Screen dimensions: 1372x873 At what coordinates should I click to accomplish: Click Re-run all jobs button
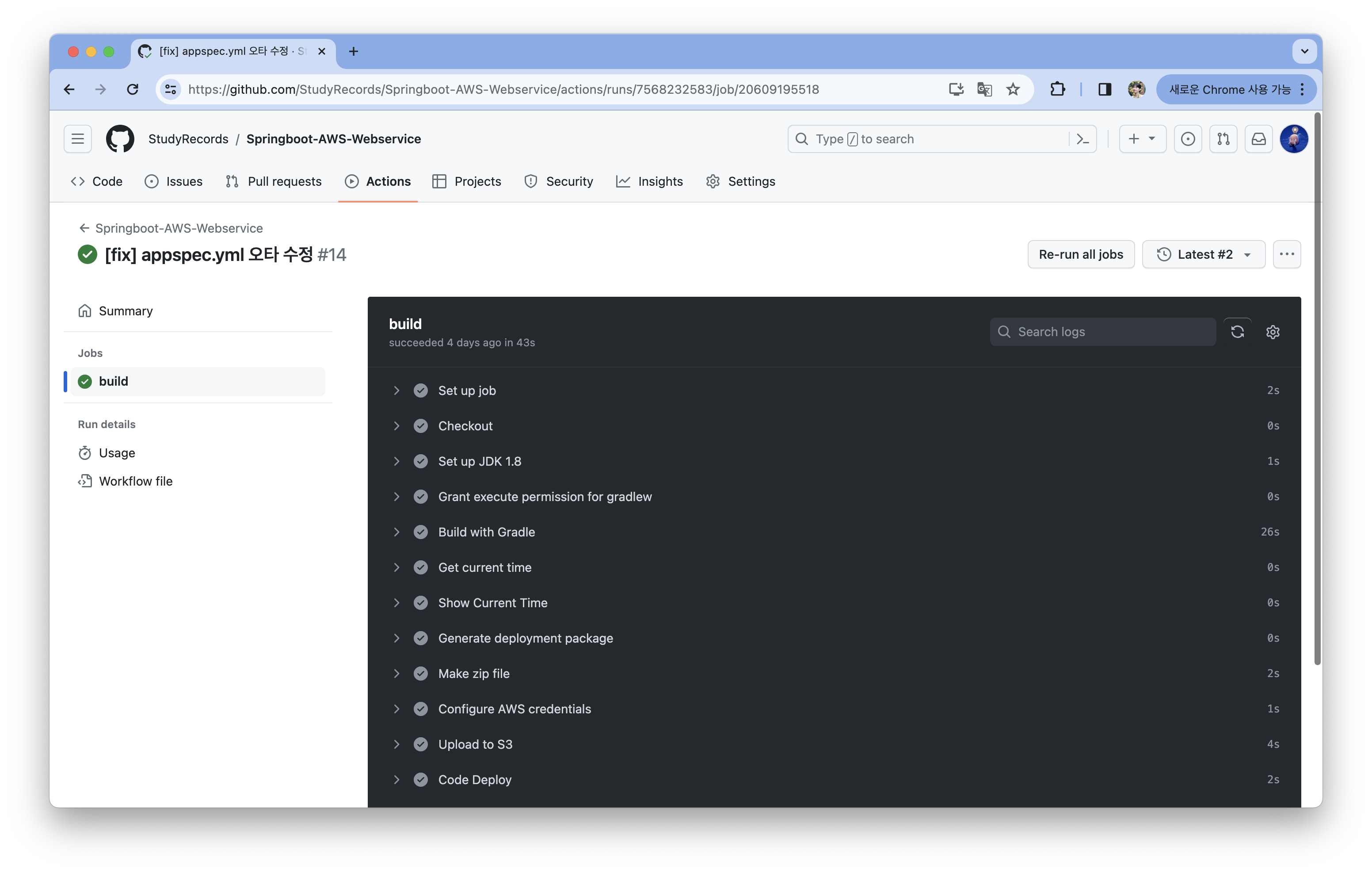(x=1081, y=254)
